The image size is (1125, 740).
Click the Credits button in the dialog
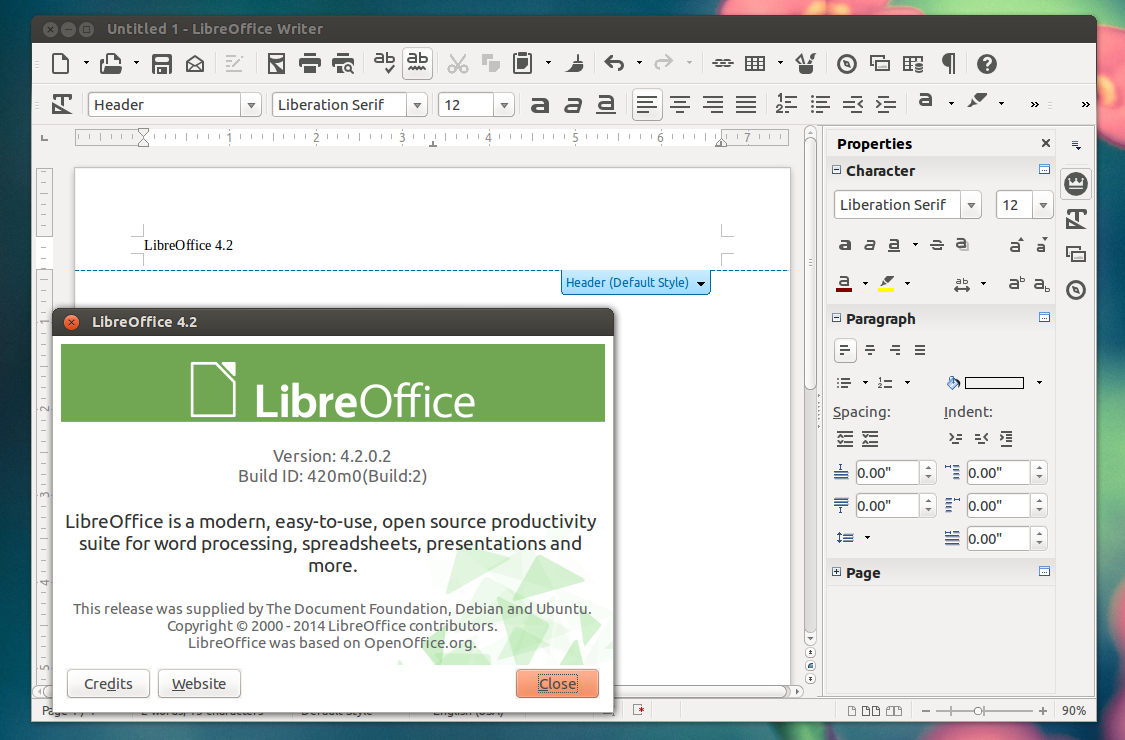click(x=108, y=683)
